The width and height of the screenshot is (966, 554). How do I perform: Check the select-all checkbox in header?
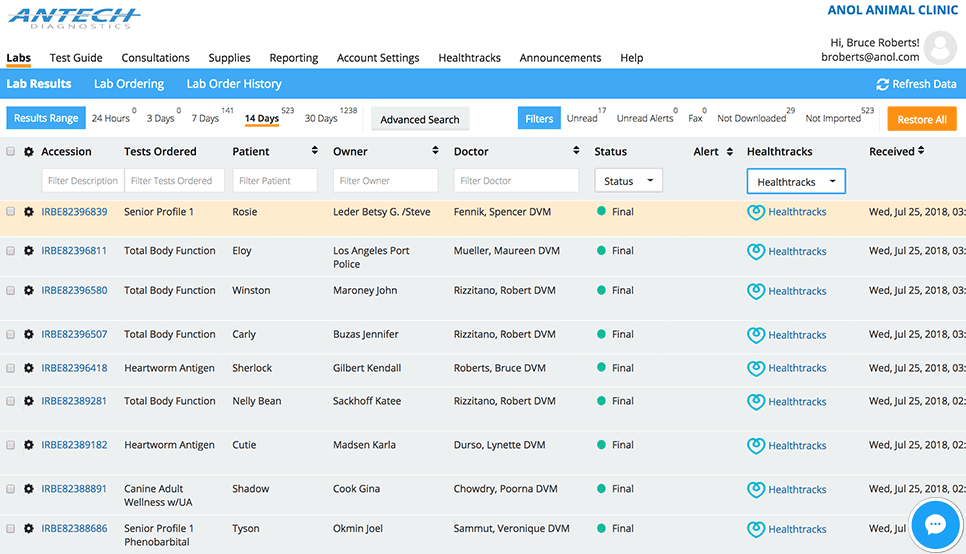point(11,152)
